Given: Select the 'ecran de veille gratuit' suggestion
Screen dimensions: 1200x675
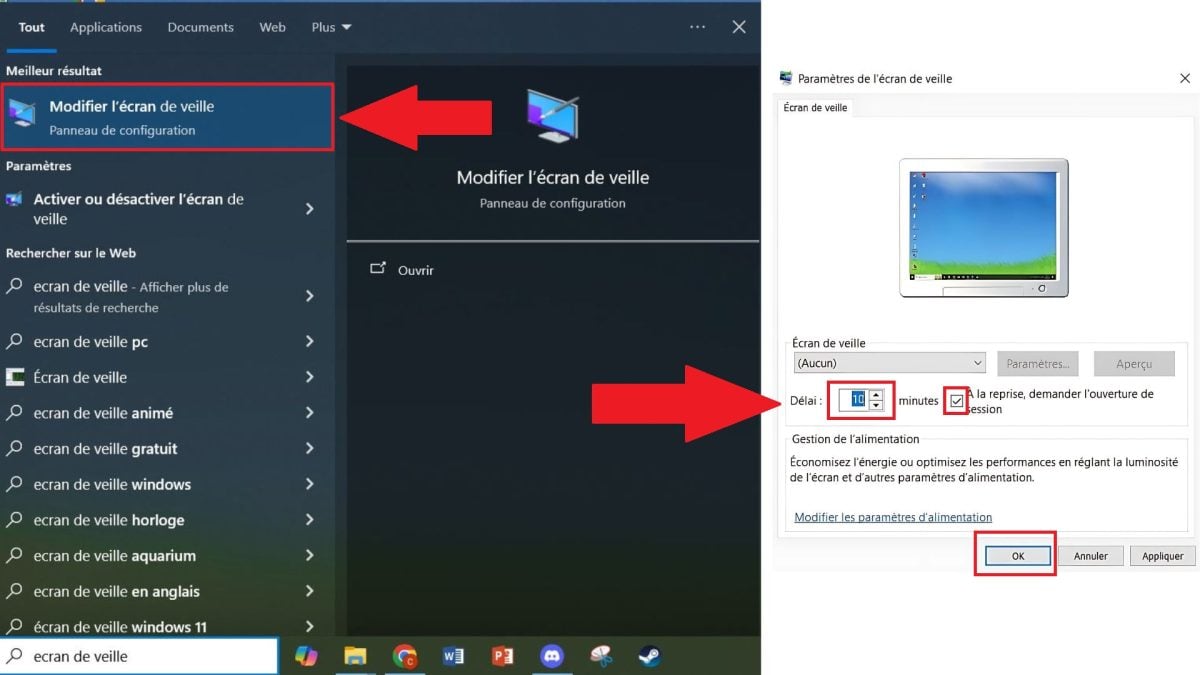Looking at the screenshot, I should (105, 449).
